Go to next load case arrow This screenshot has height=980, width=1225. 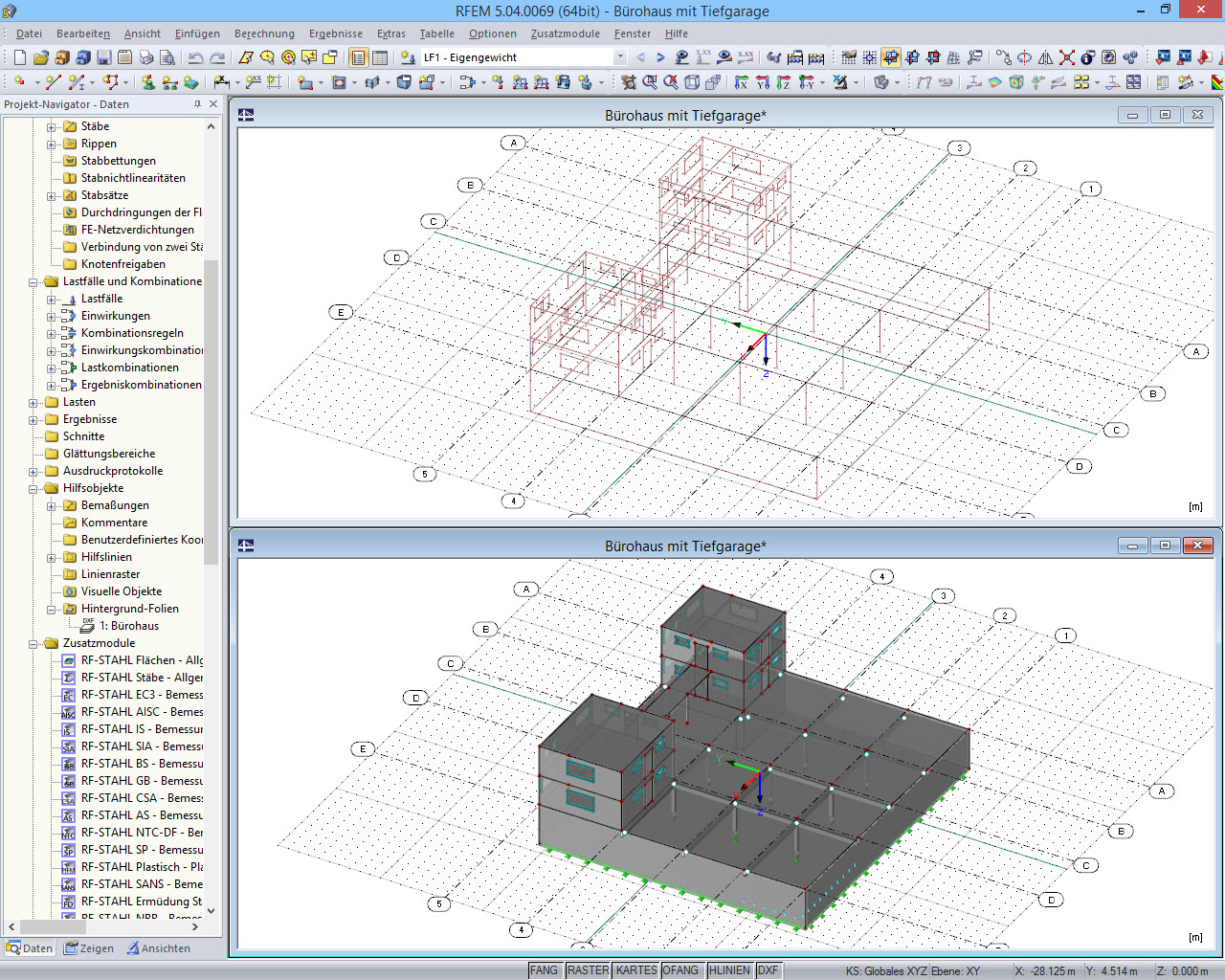(x=660, y=57)
